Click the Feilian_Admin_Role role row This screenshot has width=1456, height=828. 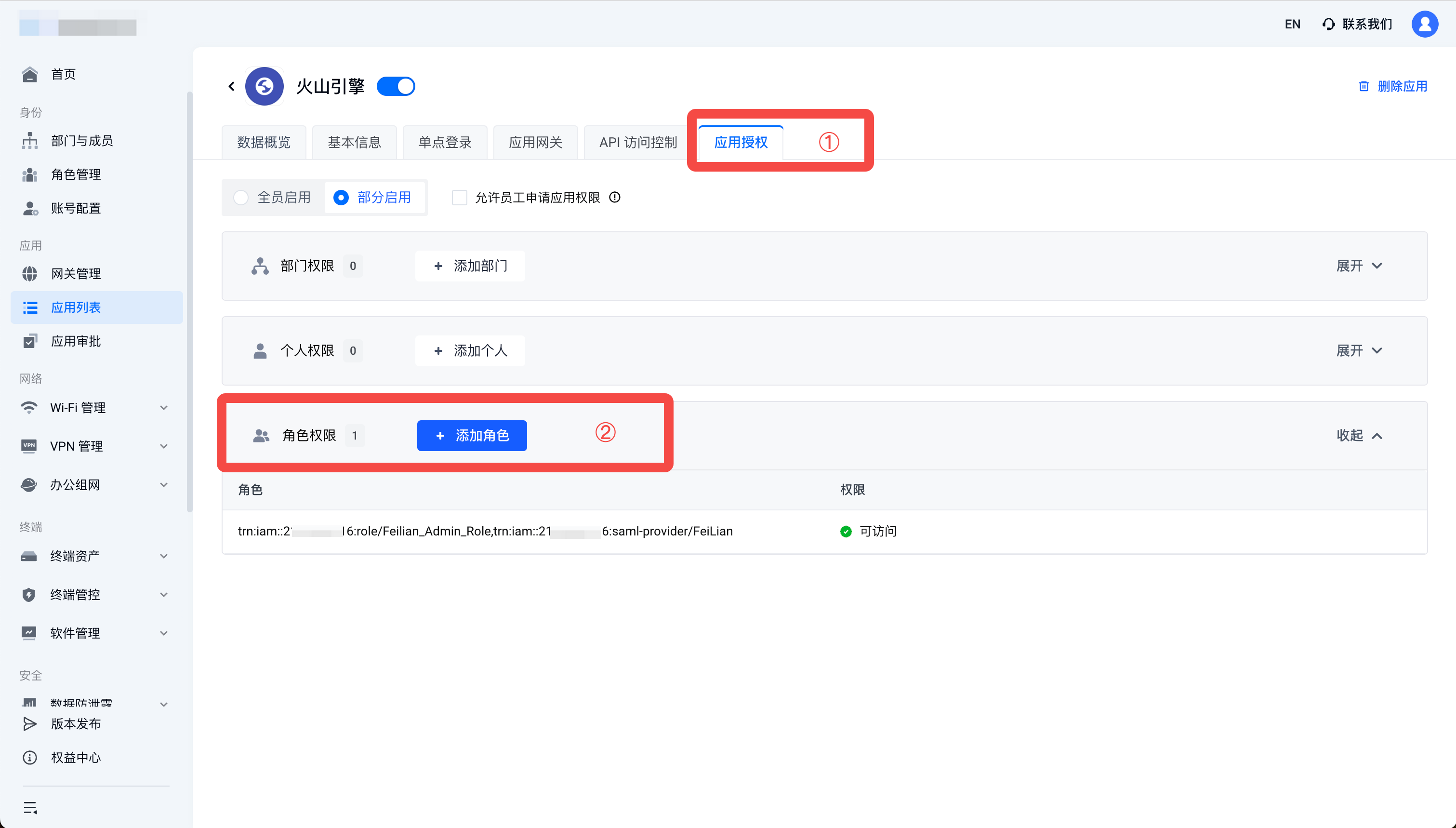coord(824,531)
